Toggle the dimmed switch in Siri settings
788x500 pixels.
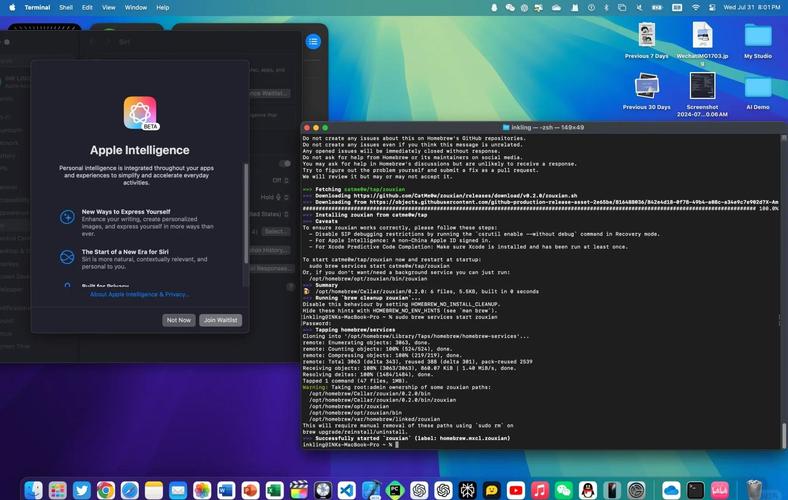click(x=285, y=163)
